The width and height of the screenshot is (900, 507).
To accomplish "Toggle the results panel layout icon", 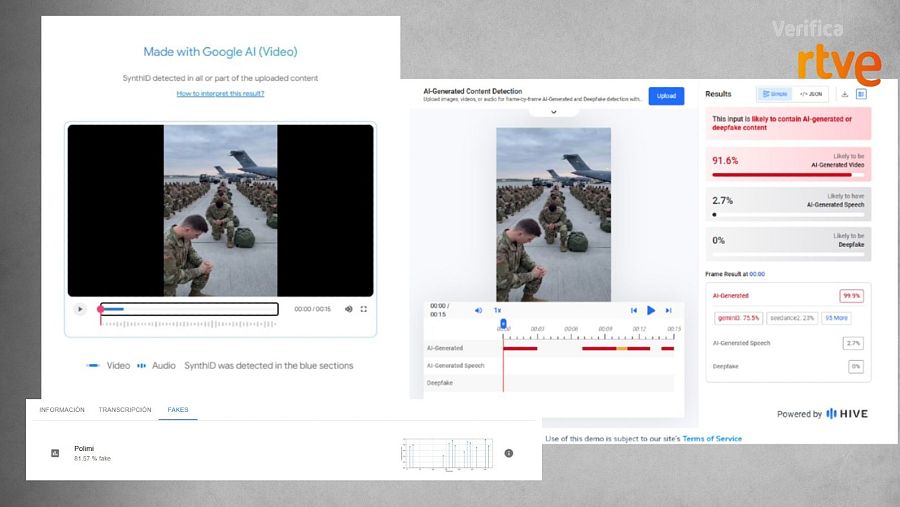I will pos(861,94).
